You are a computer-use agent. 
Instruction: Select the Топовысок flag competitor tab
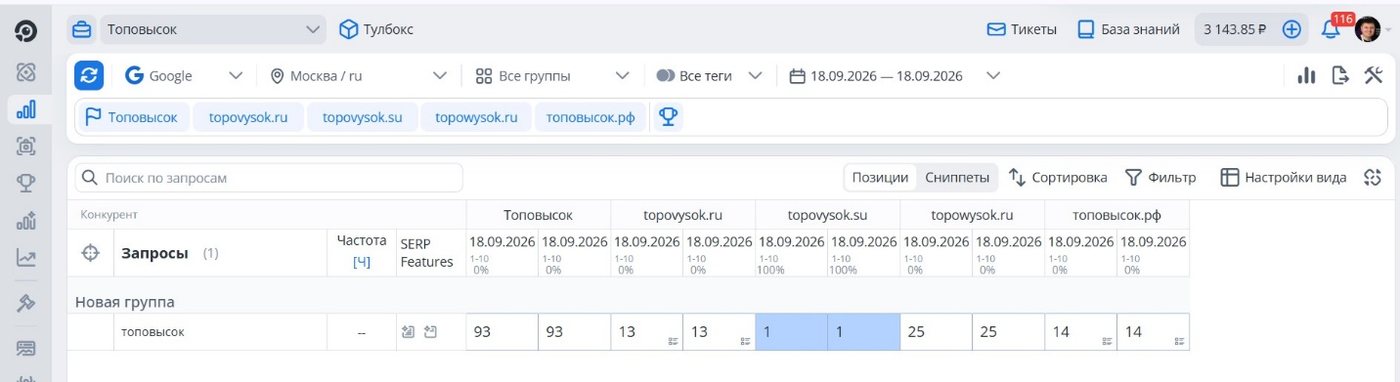pyautogui.click(x=133, y=117)
